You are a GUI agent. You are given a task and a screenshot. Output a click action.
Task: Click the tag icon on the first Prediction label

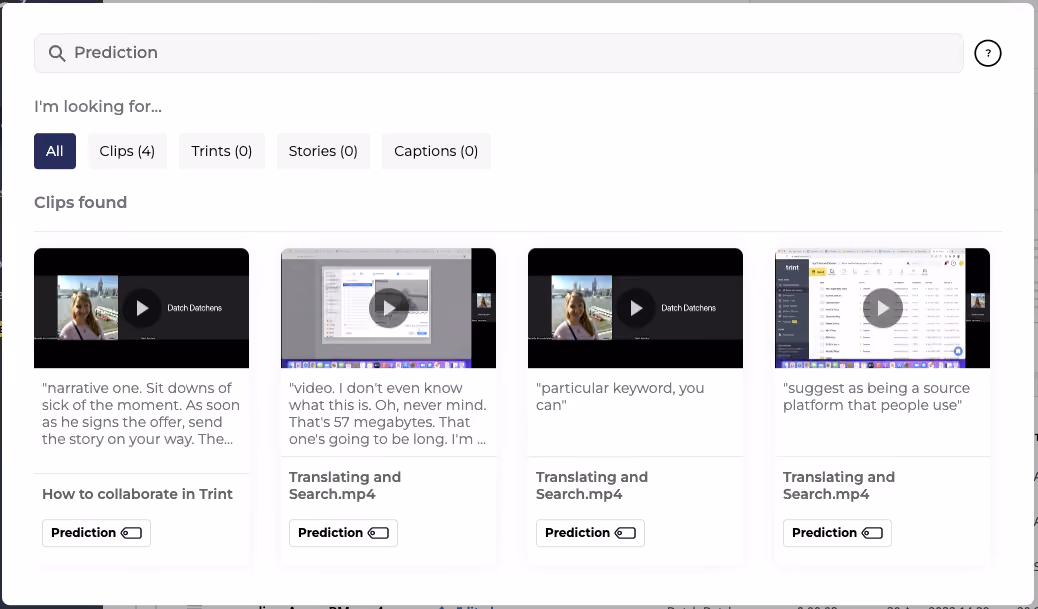[131, 533]
